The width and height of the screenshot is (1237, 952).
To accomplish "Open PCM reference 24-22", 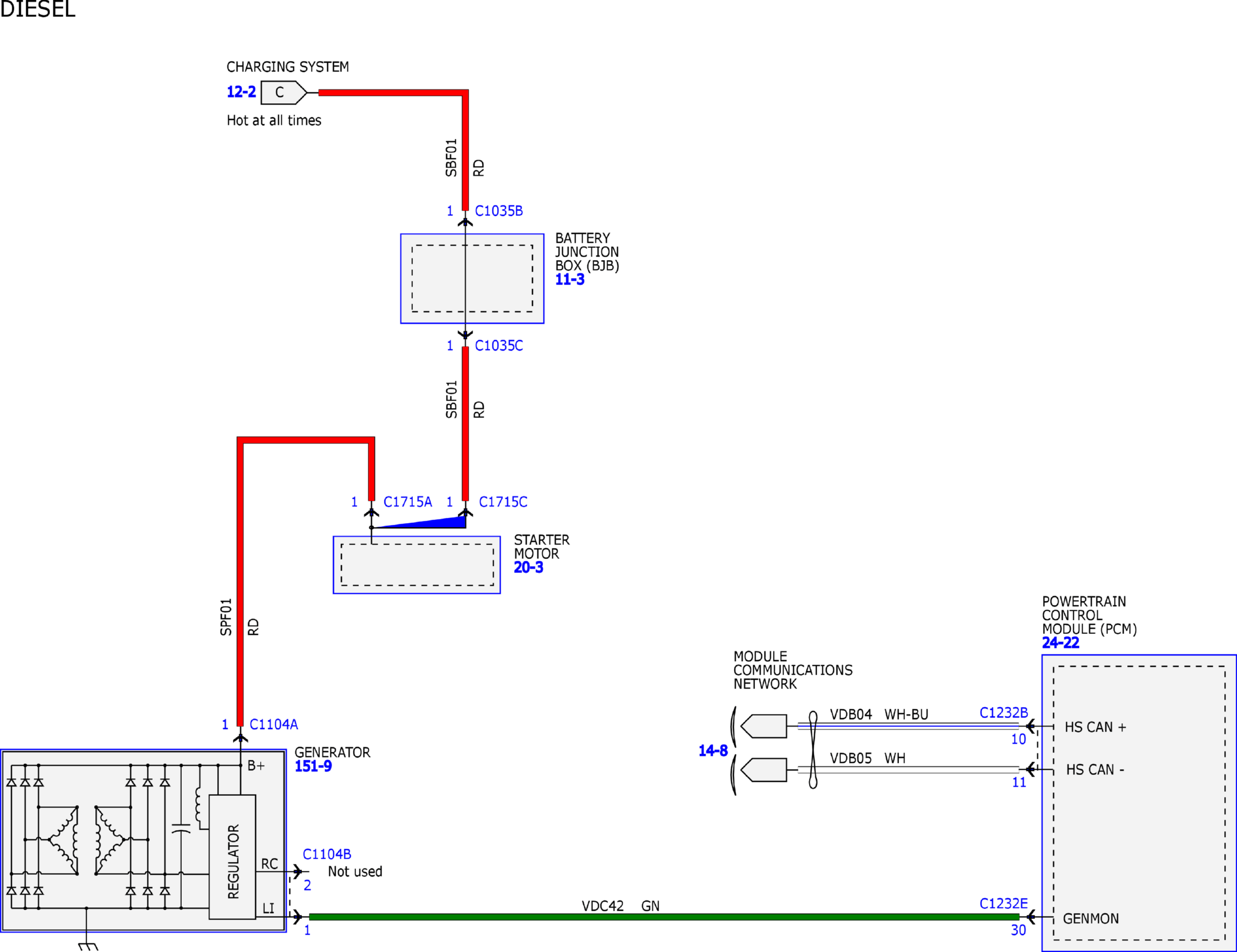I will tap(1060, 643).
